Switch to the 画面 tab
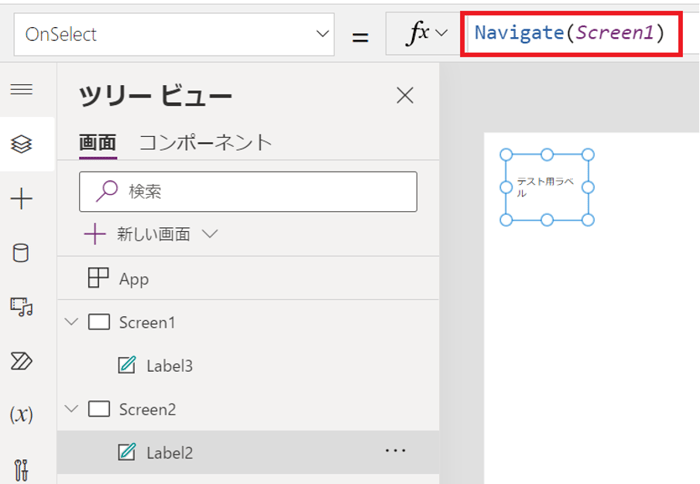The height and width of the screenshot is (484, 700). tap(98, 143)
